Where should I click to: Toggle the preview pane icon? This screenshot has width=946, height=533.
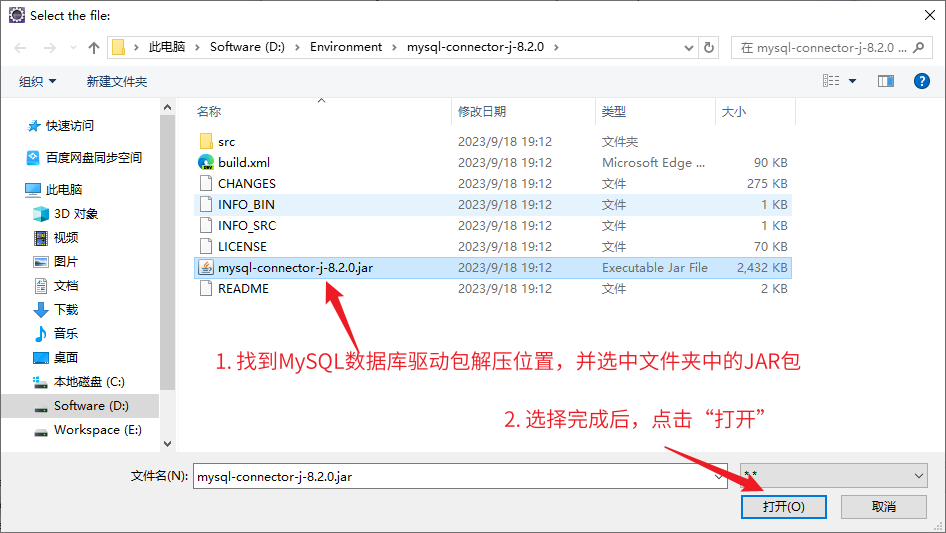(x=885, y=81)
